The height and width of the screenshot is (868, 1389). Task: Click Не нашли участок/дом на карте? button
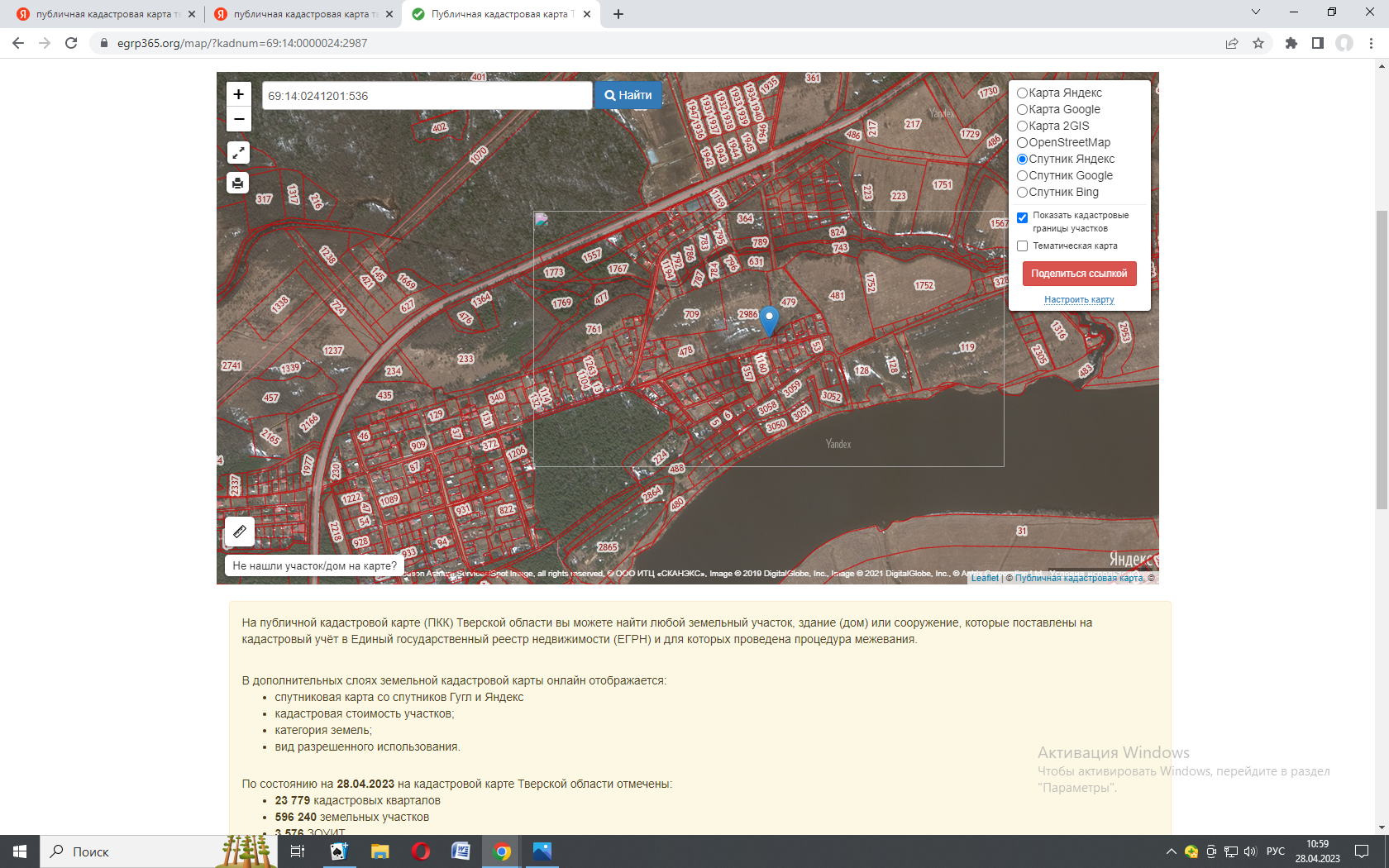pyautogui.click(x=314, y=565)
